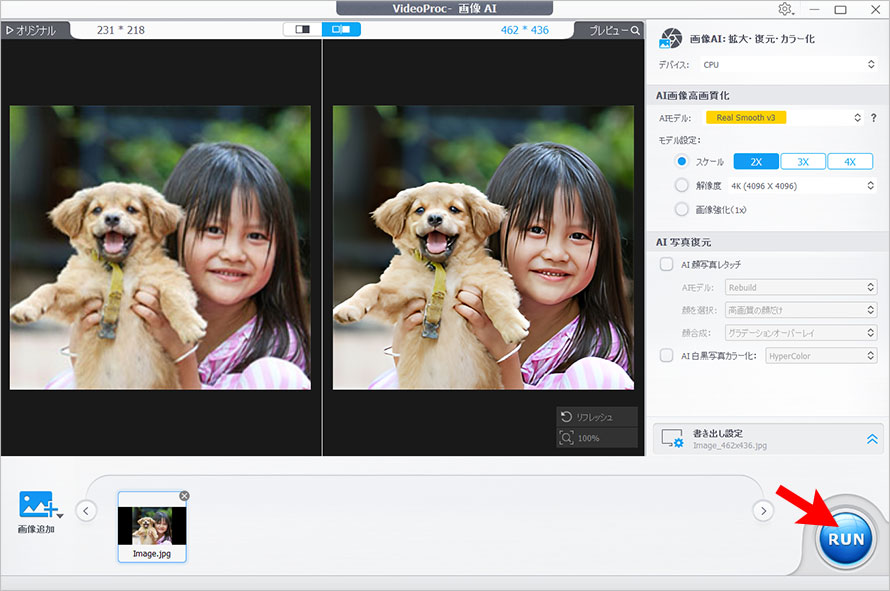The height and width of the screenshot is (591, 890).
Task: Open the 顔合成 グラデーションオーバーレイ dropdown
Action: (801, 333)
